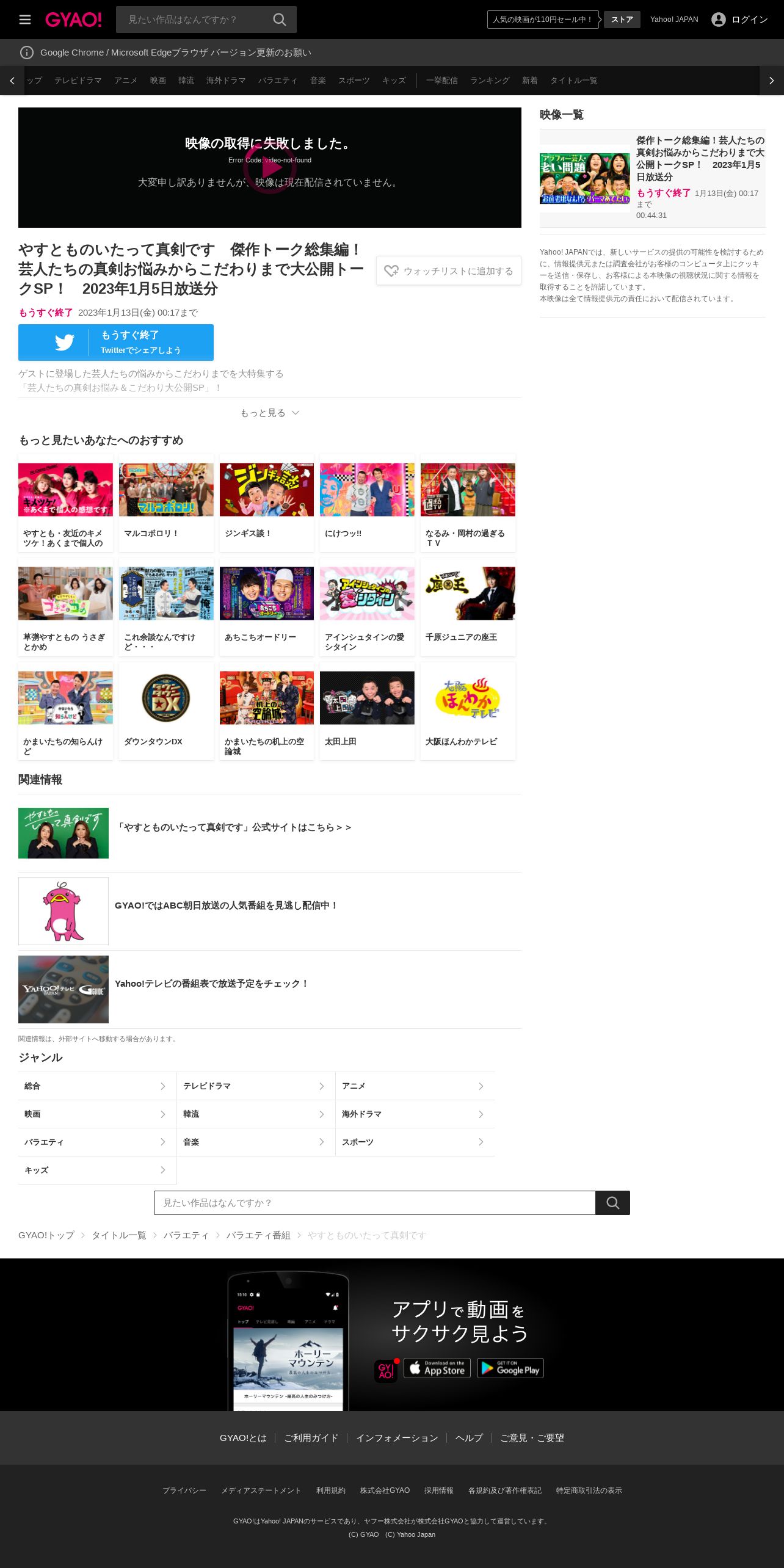This screenshot has width=784, height=1568.
Task: Open 音楽 genre row in ジャンル list
Action: click(256, 1142)
